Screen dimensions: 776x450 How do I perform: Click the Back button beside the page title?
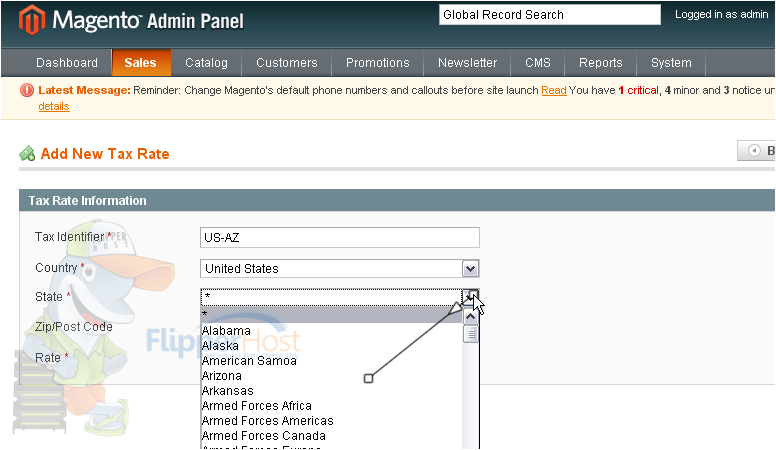pos(756,150)
